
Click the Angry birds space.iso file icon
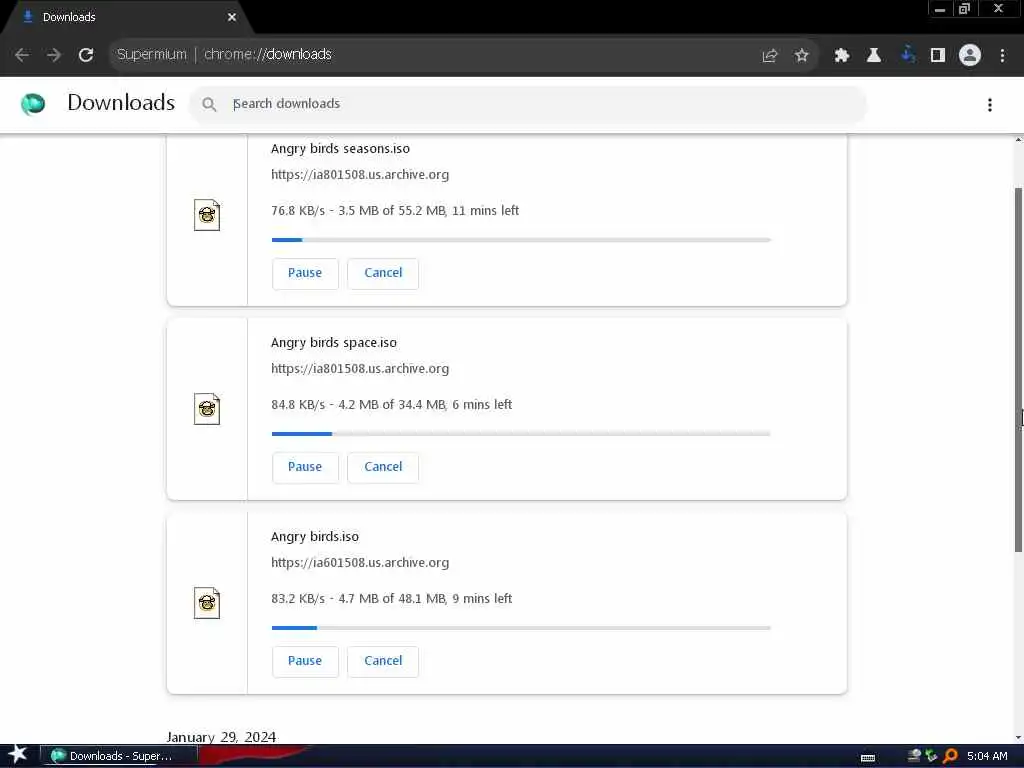(207, 409)
